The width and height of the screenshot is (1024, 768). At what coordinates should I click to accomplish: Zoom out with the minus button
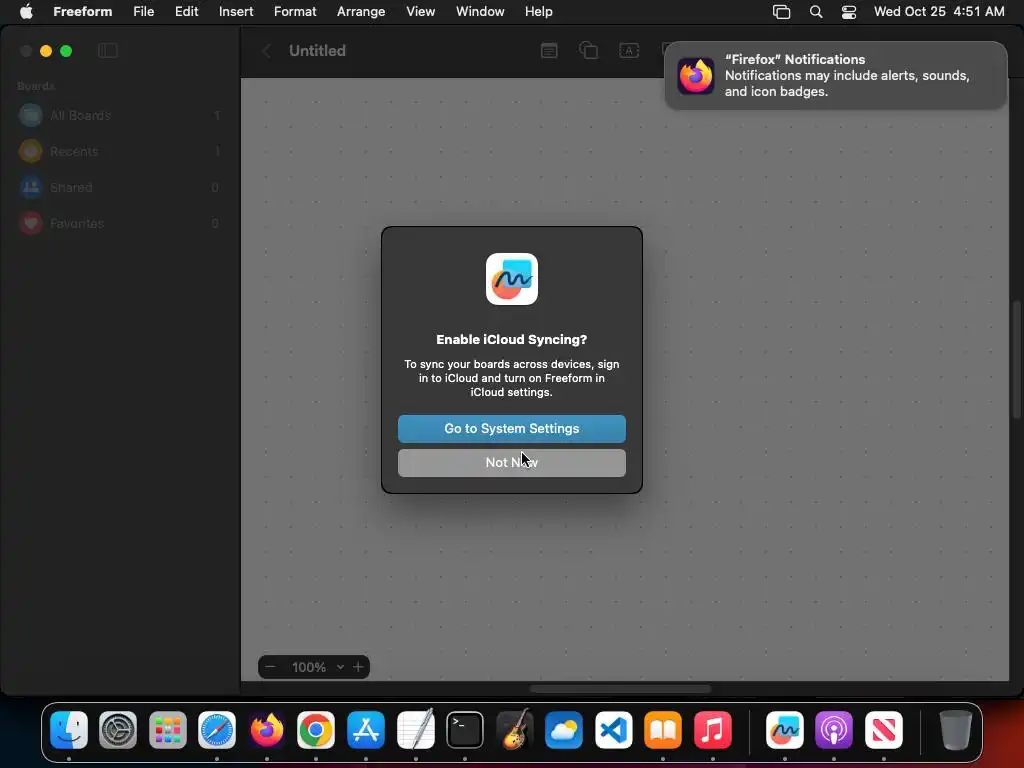point(270,667)
